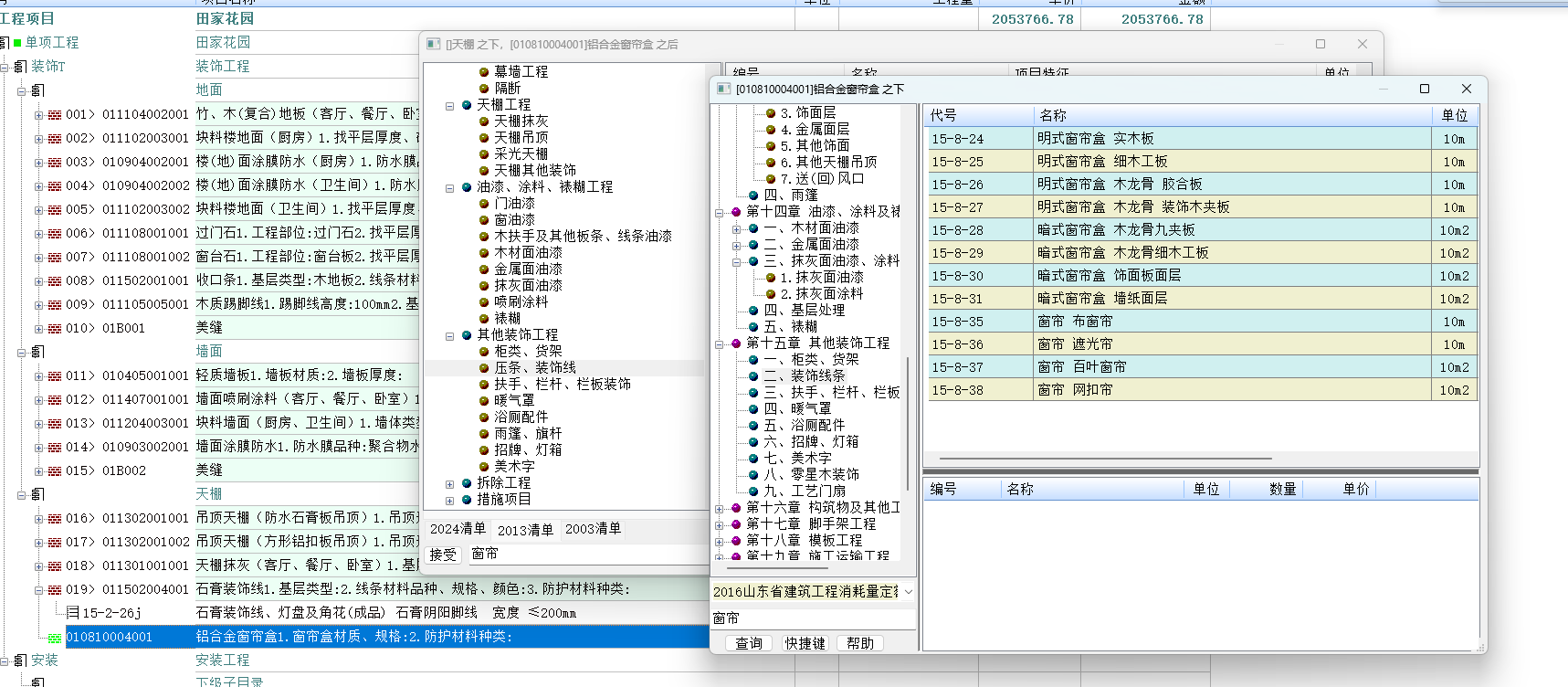Screen dimensions: 1568x687
Task: Collapse the 地面 group in main tree
Action: (x=22, y=91)
